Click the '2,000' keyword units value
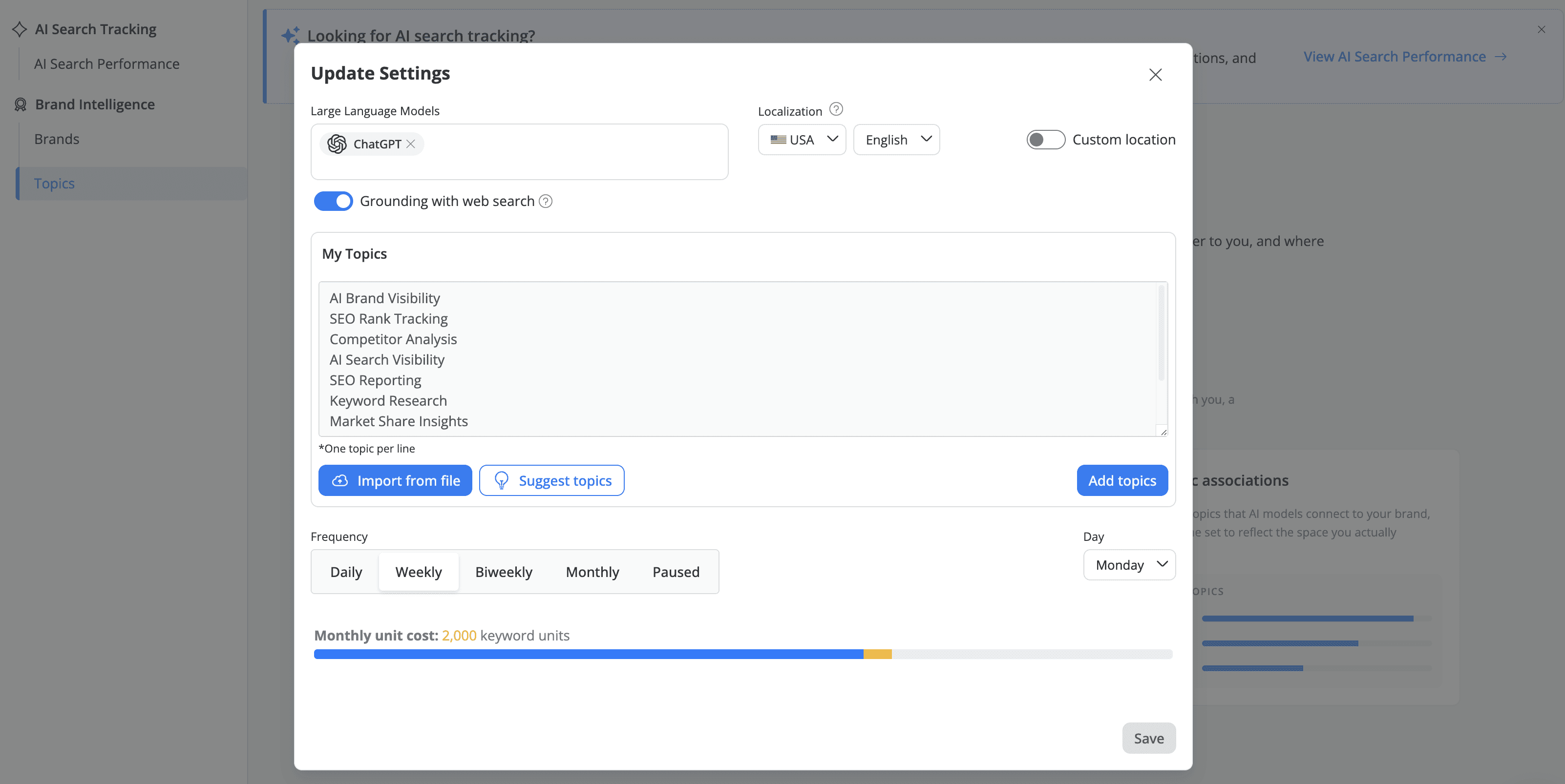 459,635
